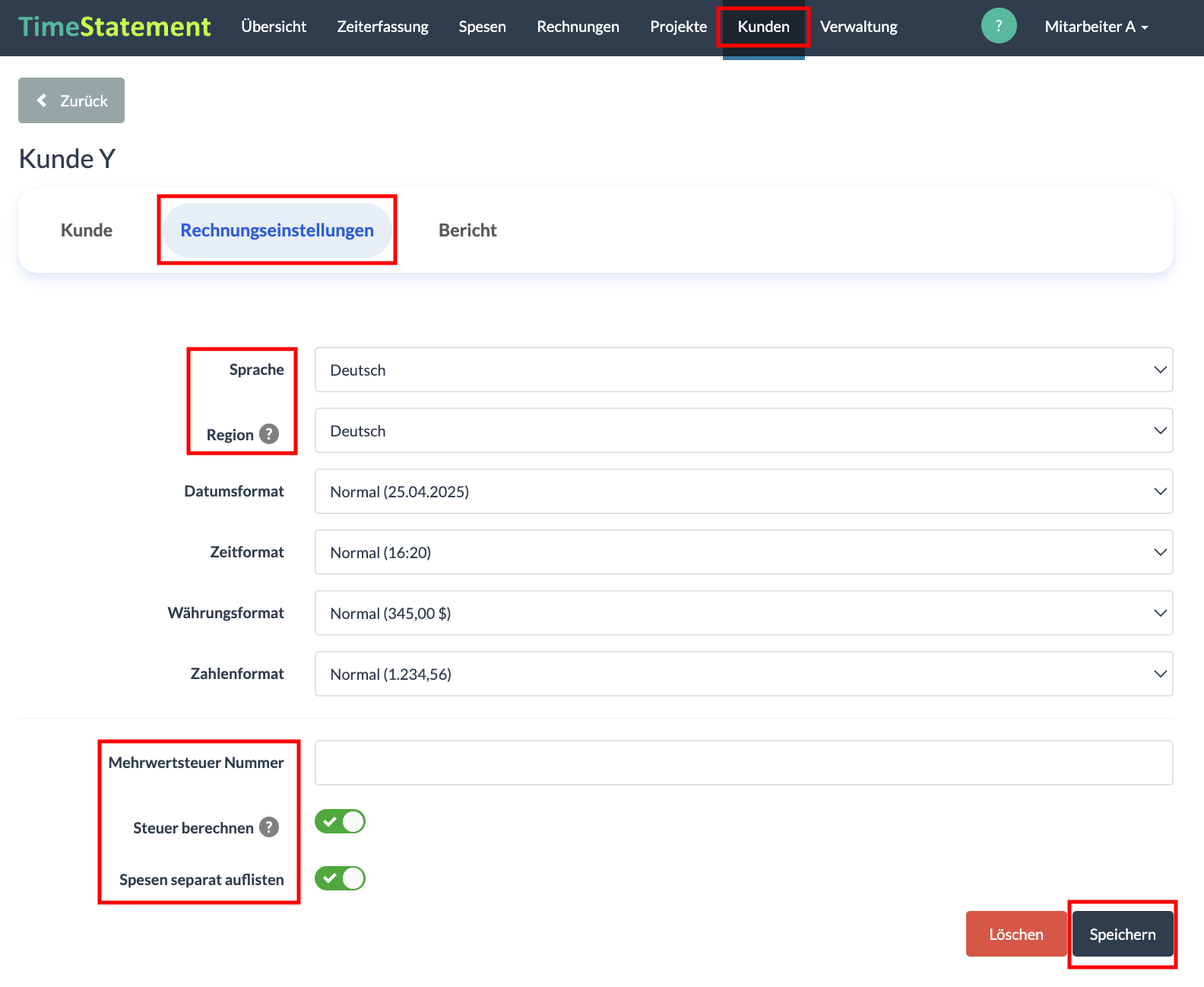Go to Übersicht in the navigation
The image size is (1204, 987).
coord(274,27)
